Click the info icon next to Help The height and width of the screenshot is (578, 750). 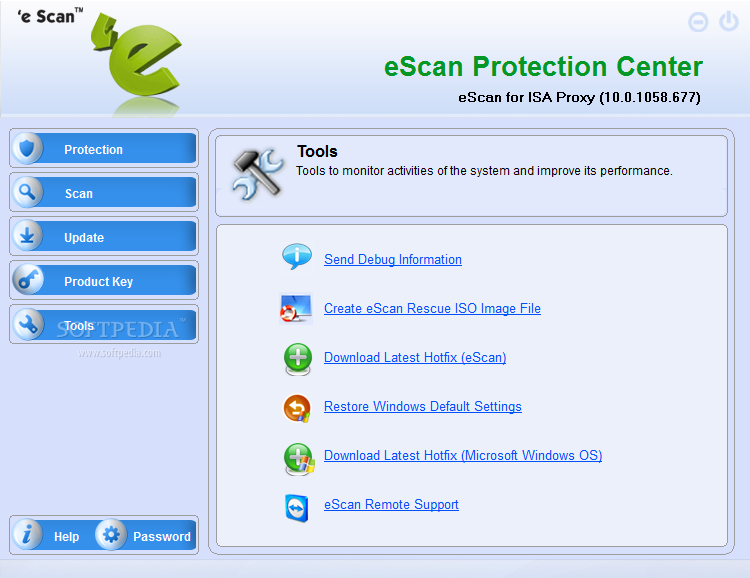(x=27, y=534)
